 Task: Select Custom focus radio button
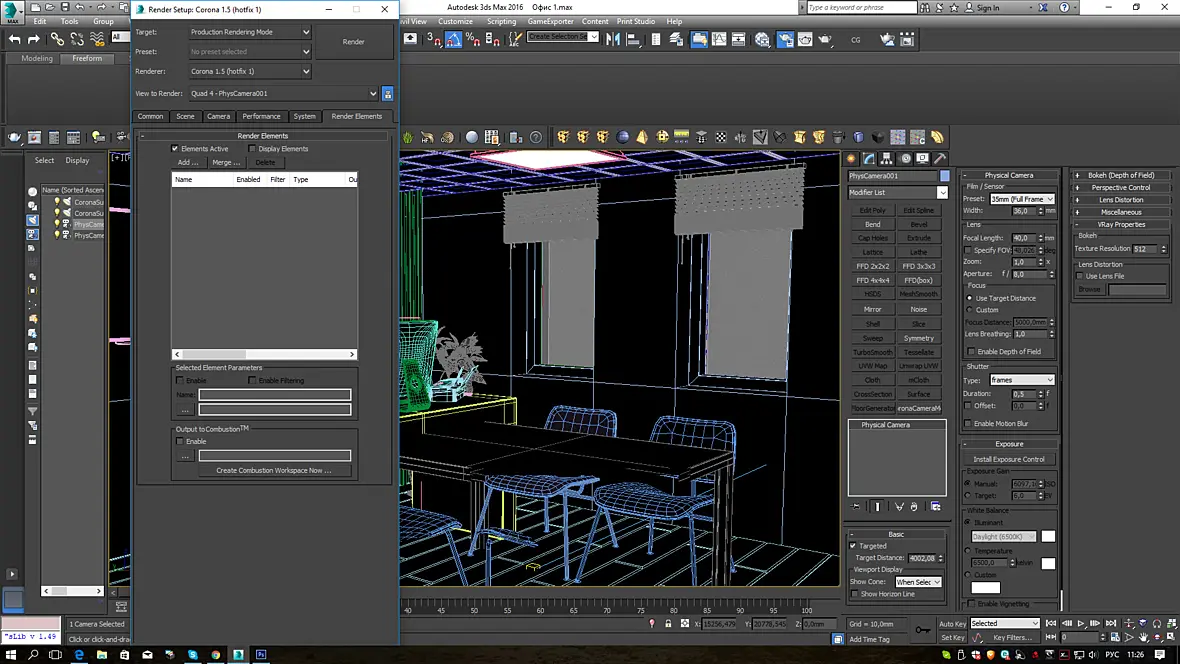pyautogui.click(x=969, y=310)
